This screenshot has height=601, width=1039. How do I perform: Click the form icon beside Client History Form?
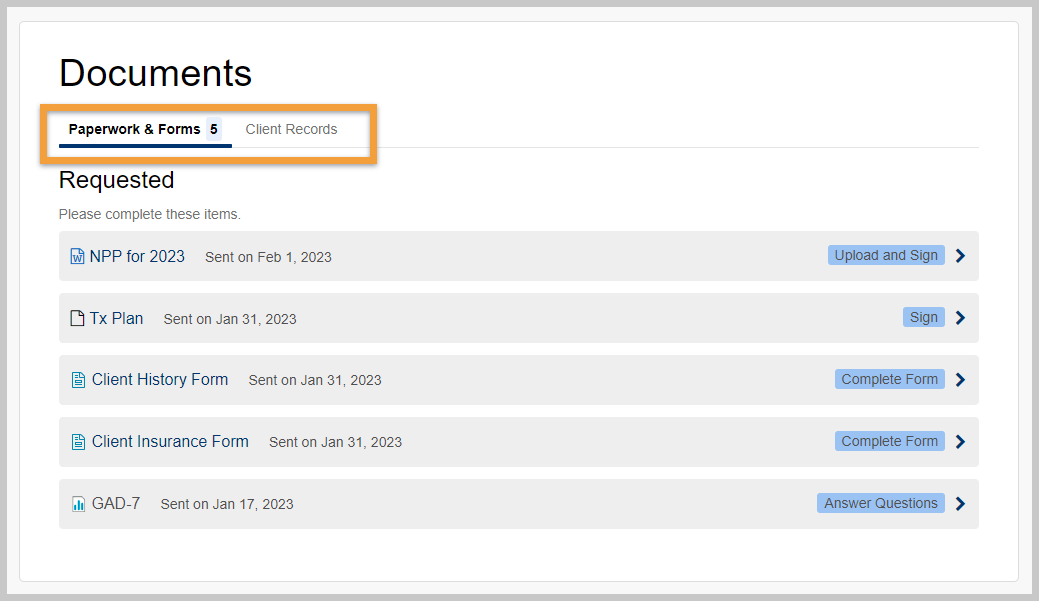click(x=78, y=380)
